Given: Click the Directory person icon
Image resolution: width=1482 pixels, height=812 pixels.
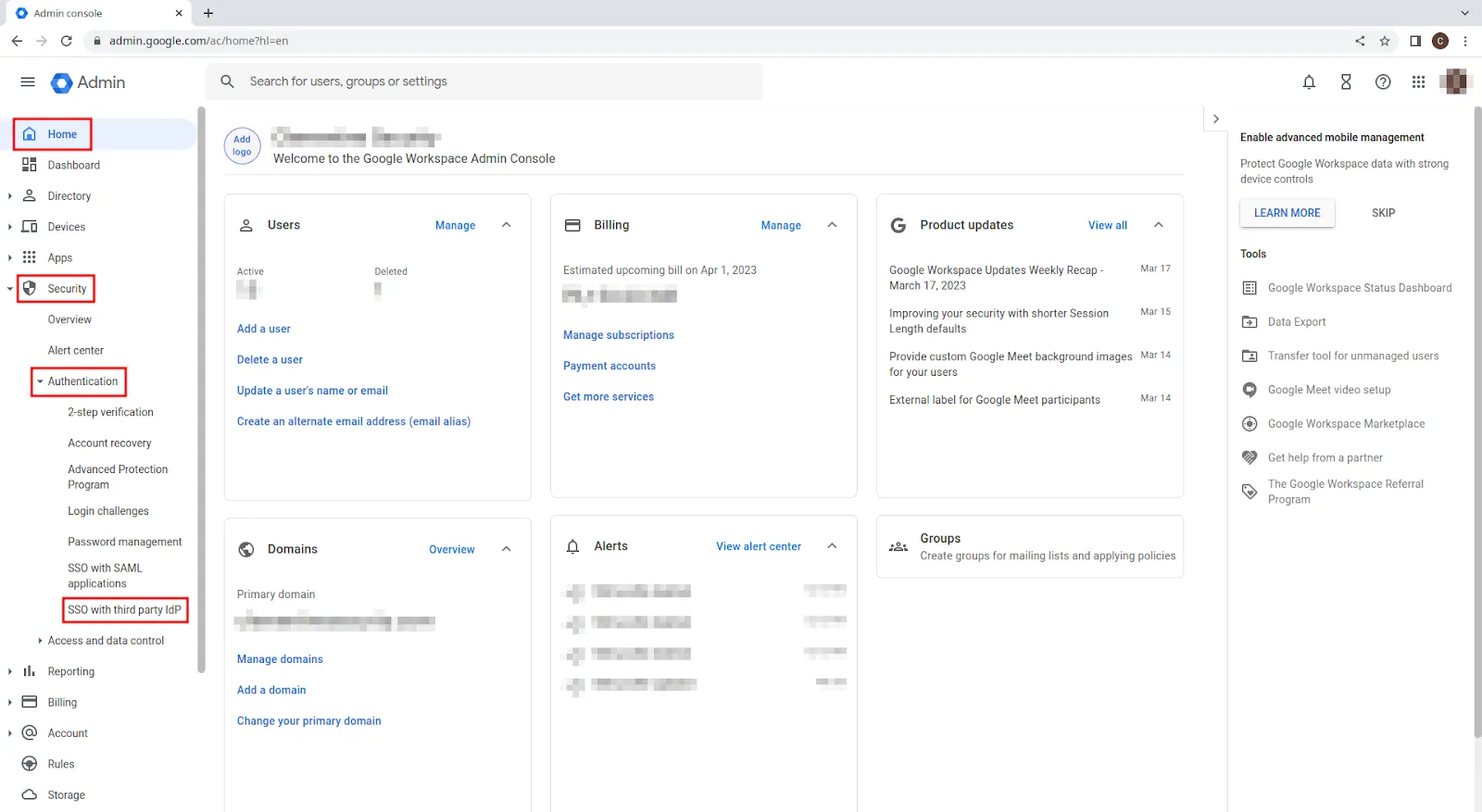Looking at the screenshot, I should coord(30,196).
